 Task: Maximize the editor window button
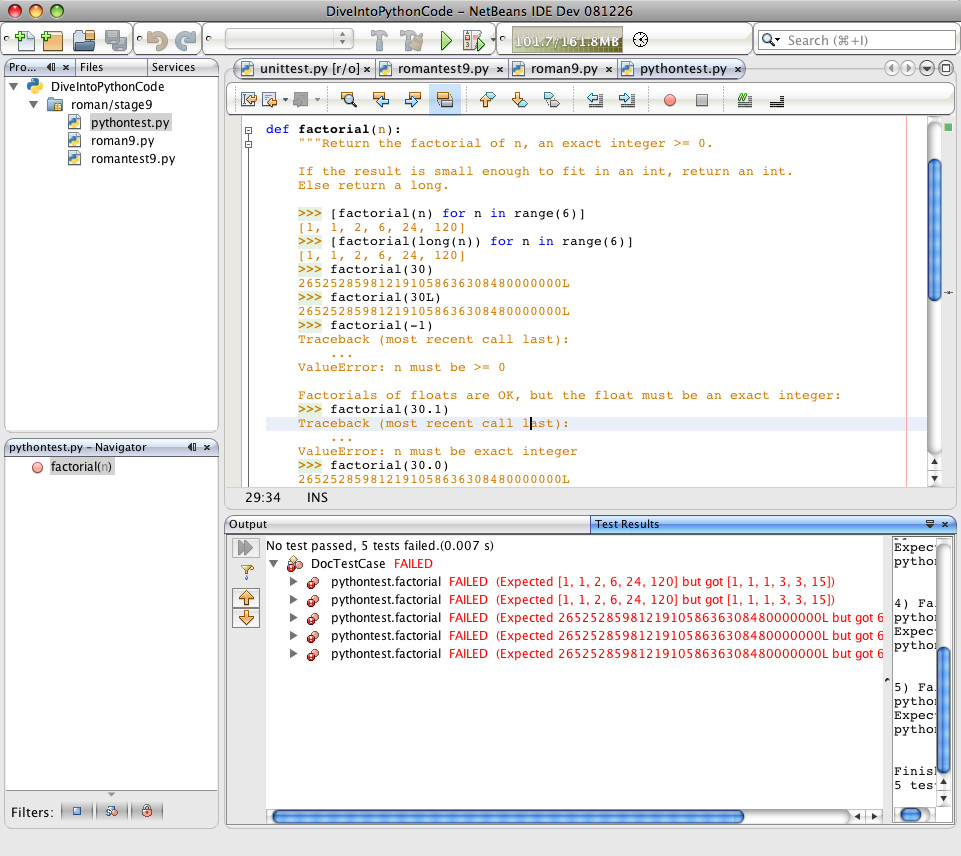point(946,68)
